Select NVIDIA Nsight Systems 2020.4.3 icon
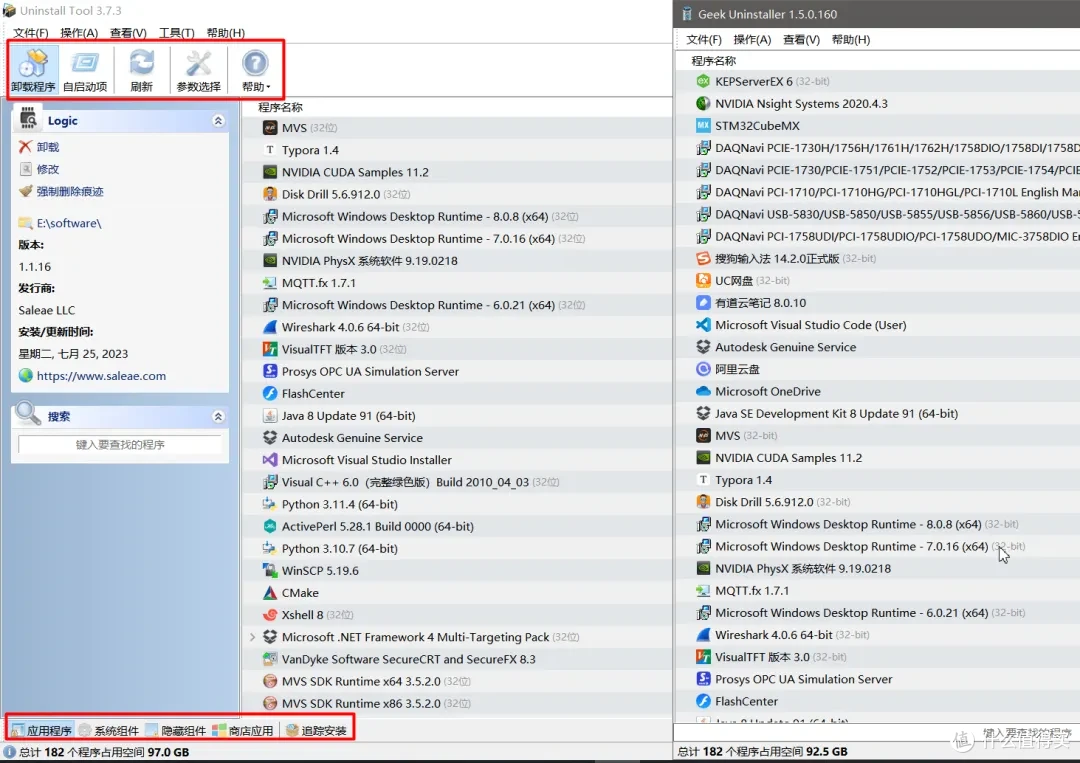 point(703,103)
